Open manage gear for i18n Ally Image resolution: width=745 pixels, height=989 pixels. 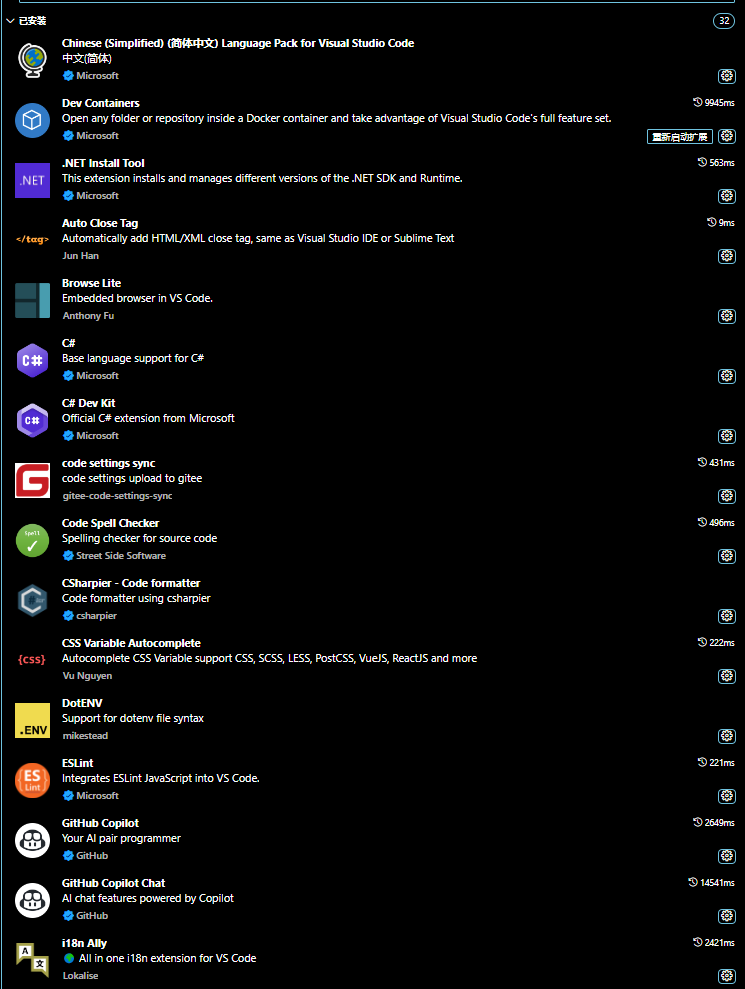click(x=727, y=976)
